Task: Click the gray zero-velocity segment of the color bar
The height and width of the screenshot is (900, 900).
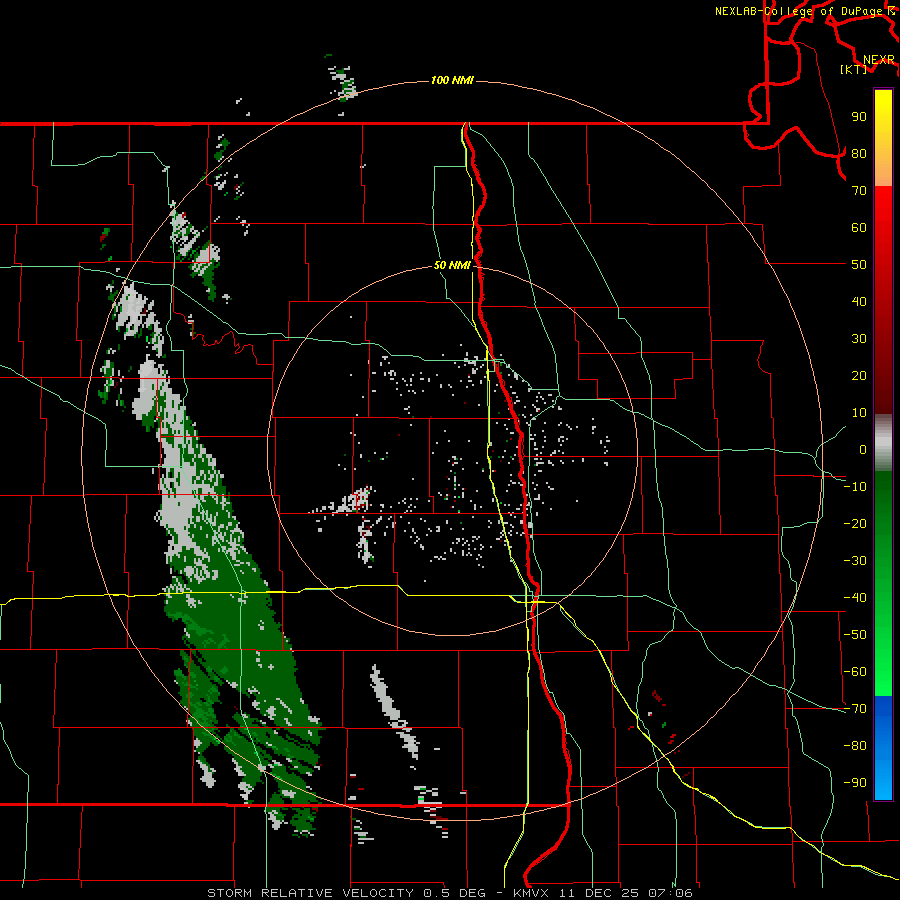Action: [x=883, y=443]
